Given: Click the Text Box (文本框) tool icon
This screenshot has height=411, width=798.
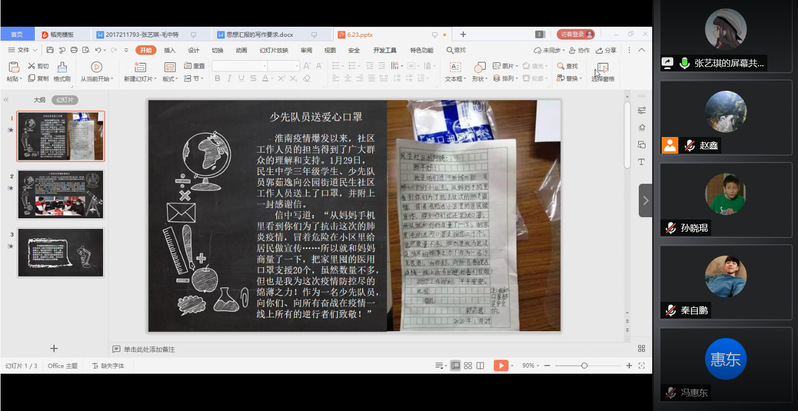Looking at the screenshot, I should [x=454, y=66].
